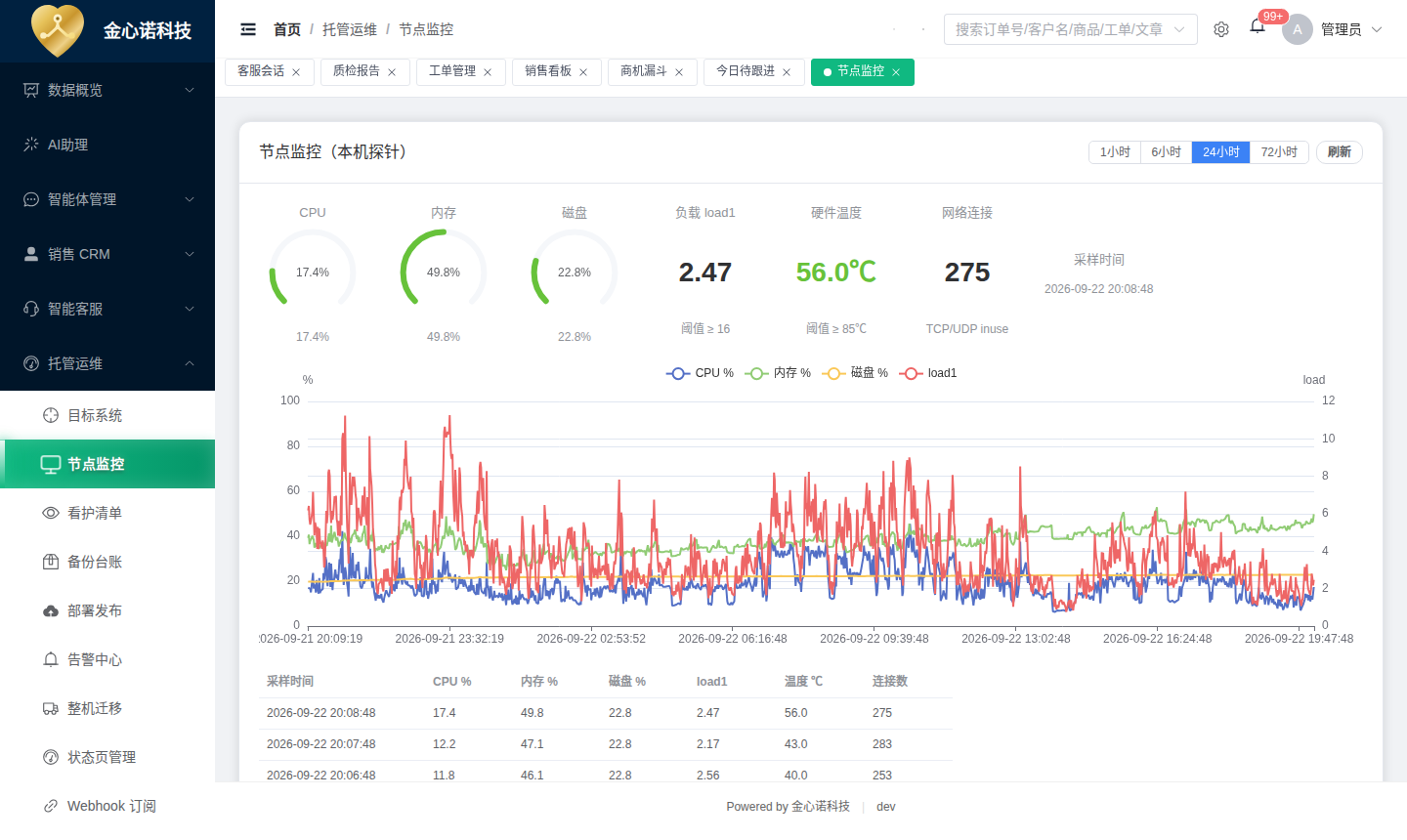Click the 告警中心 bell icon
Image resolution: width=1407 pixels, height=840 pixels.
point(51,659)
